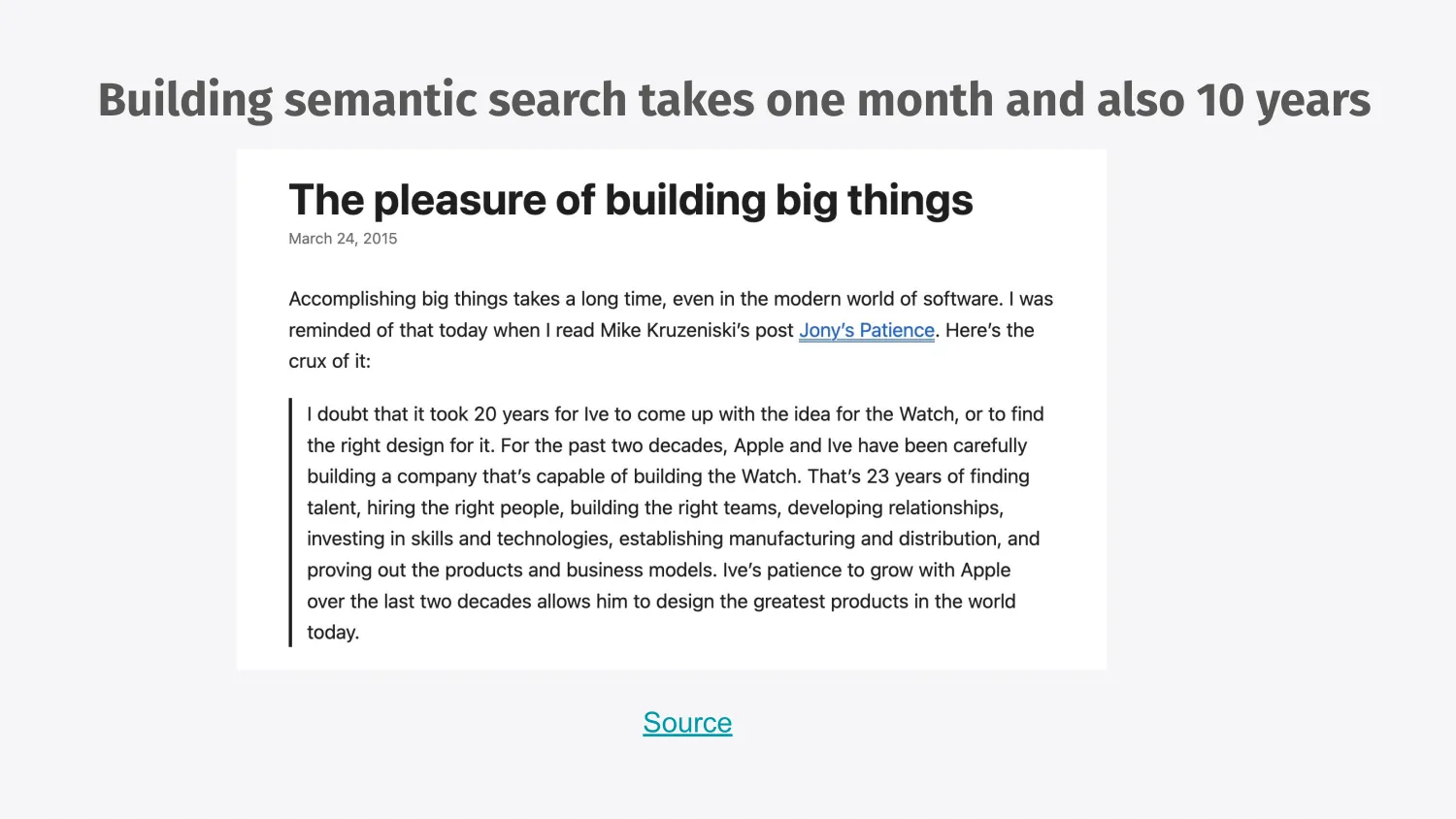Screen dimensions: 1456x819
Task: Click the final word "today." of the quote
Action: pyautogui.click(x=333, y=633)
